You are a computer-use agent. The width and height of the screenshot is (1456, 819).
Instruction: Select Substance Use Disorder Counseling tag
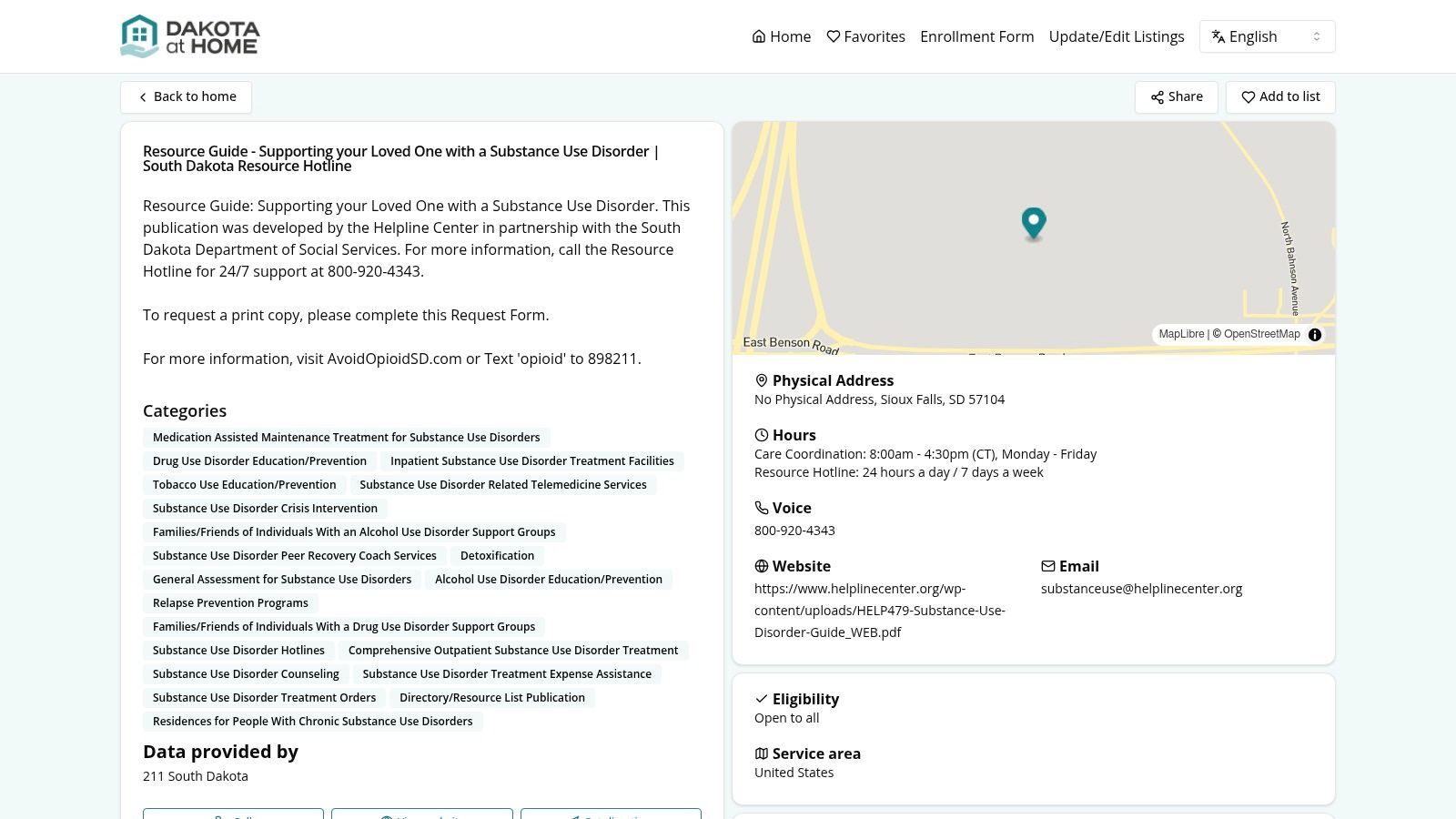(x=246, y=674)
